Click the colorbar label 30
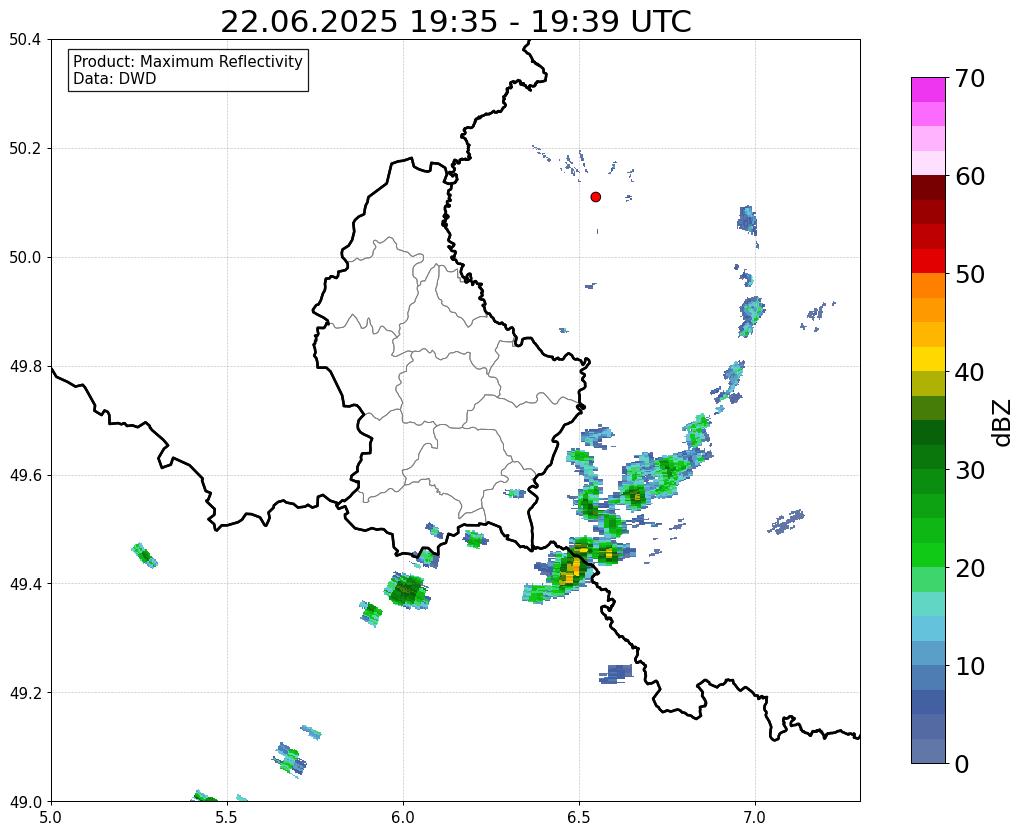Screen dimensions: 1023x834 (x=970, y=470)
